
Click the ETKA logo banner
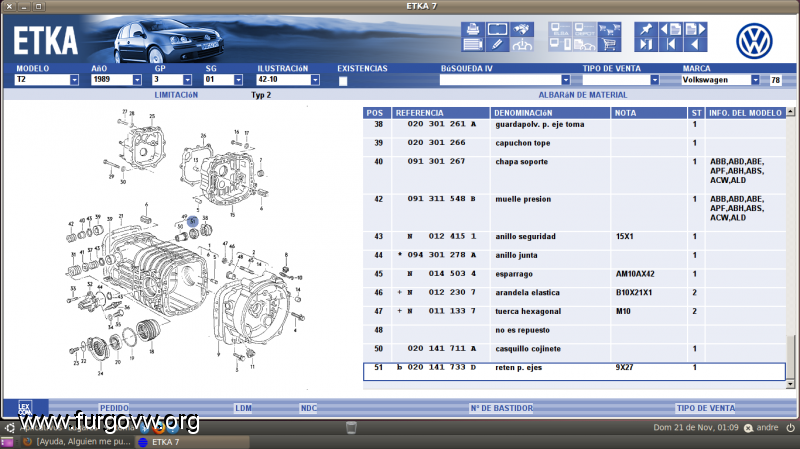45,41
